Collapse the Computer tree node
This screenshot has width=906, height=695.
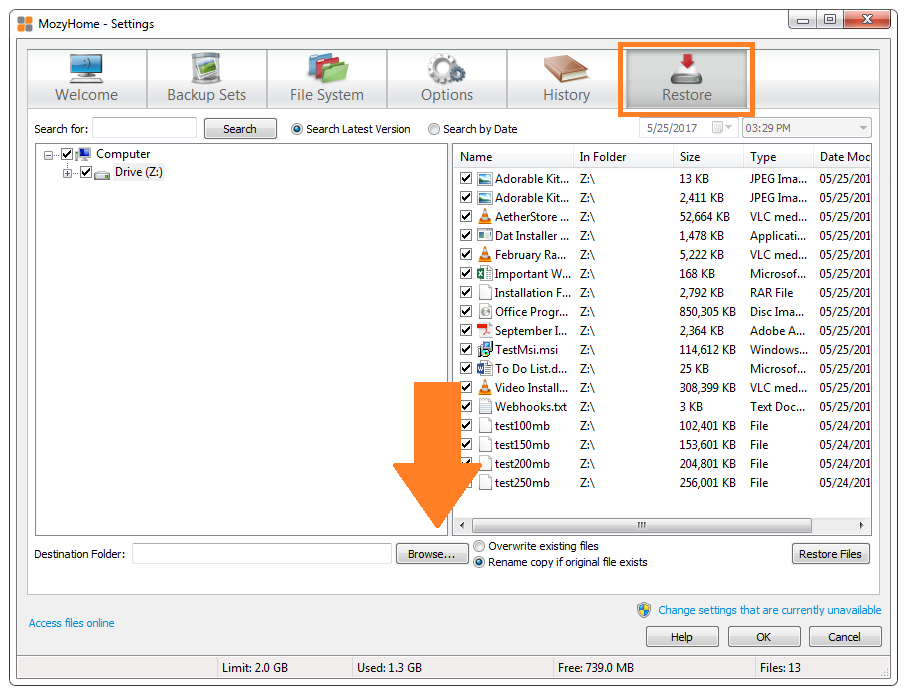tap(49, 155)
